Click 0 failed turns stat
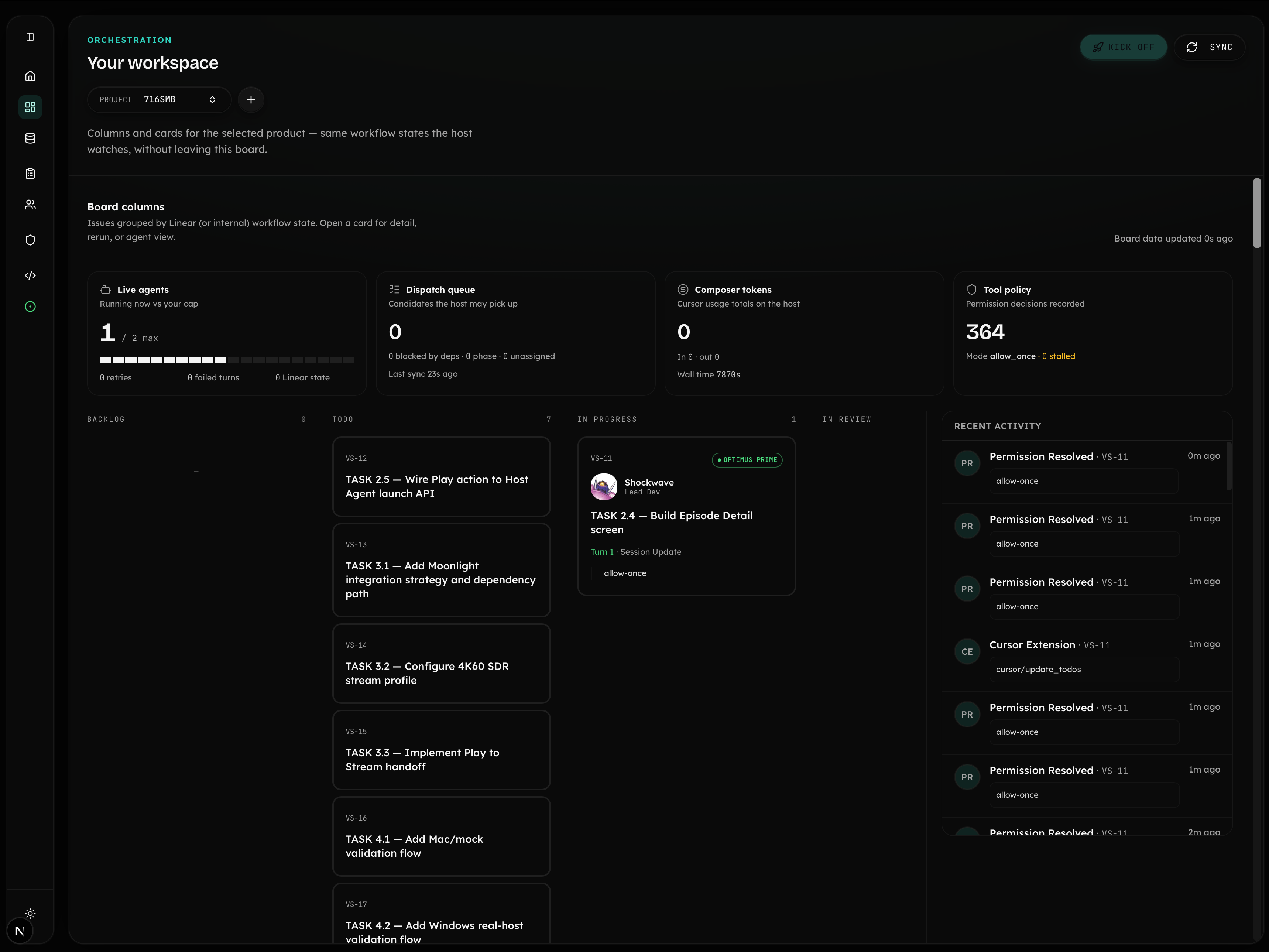 [x=213, y=377]
